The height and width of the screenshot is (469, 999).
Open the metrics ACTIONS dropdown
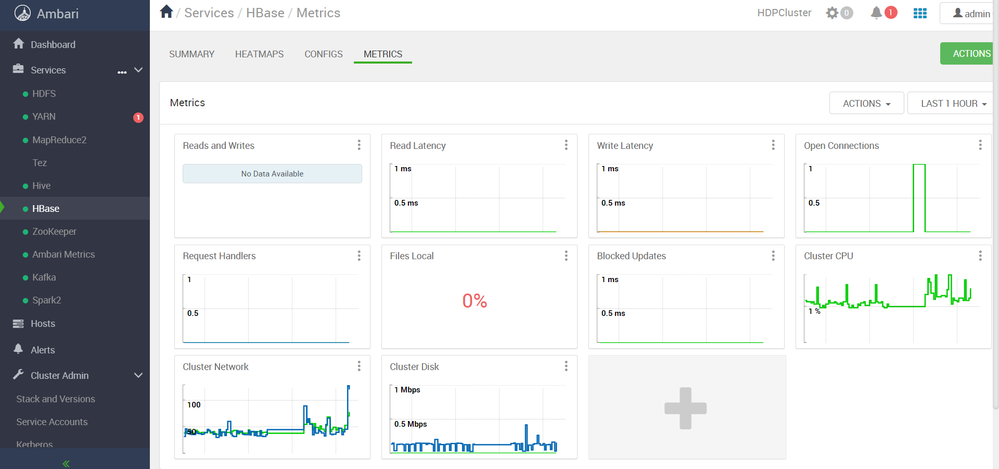coord(866,103)
